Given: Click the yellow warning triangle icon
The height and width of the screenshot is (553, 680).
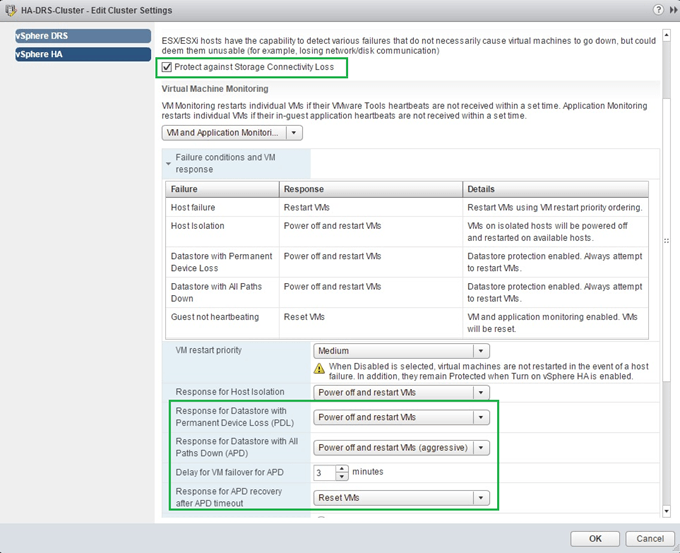Looking at the screenshot, I should coord(319,369).
